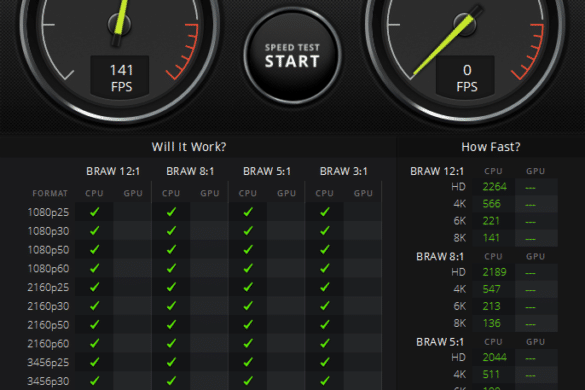Click the BRAW 8:1 4K CPU value 547
Image resolution: width=585 pixels, height=390 pixels.
point(491,289)
